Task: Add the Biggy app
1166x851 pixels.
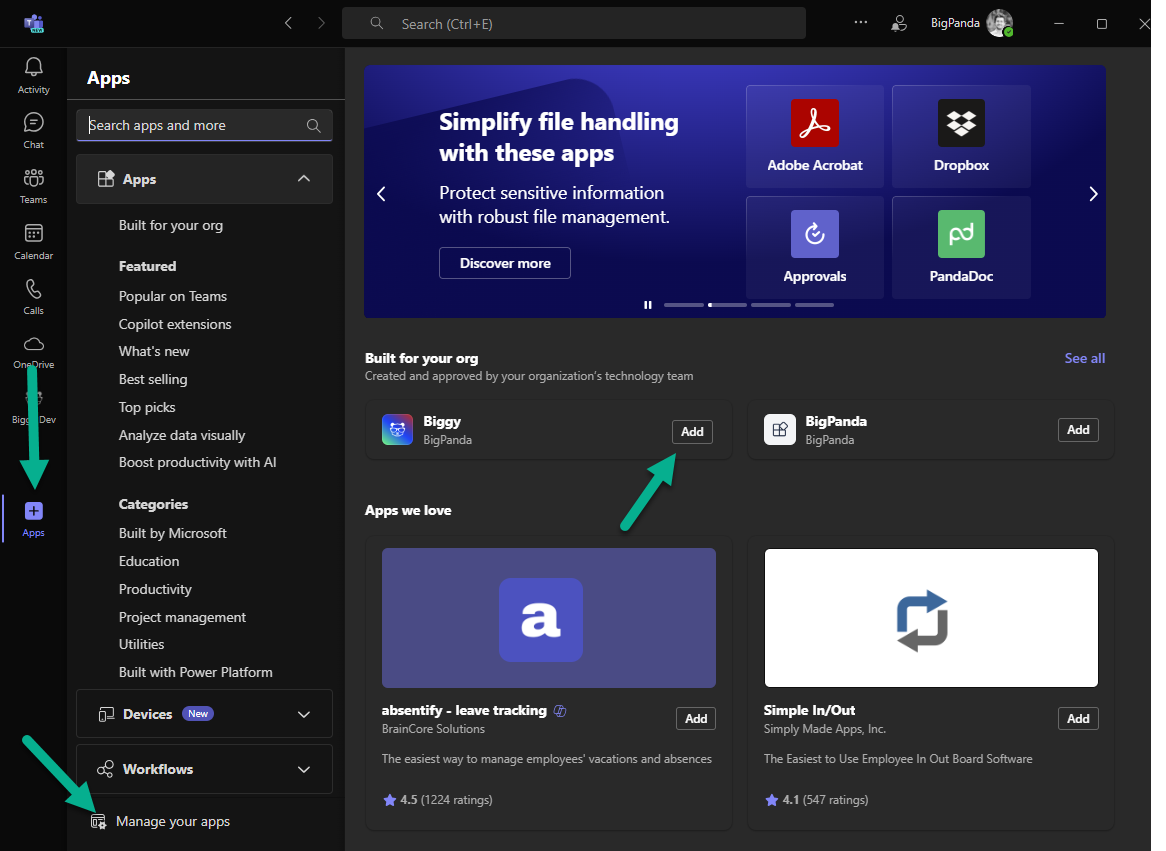Action: [x=692, y=432]
